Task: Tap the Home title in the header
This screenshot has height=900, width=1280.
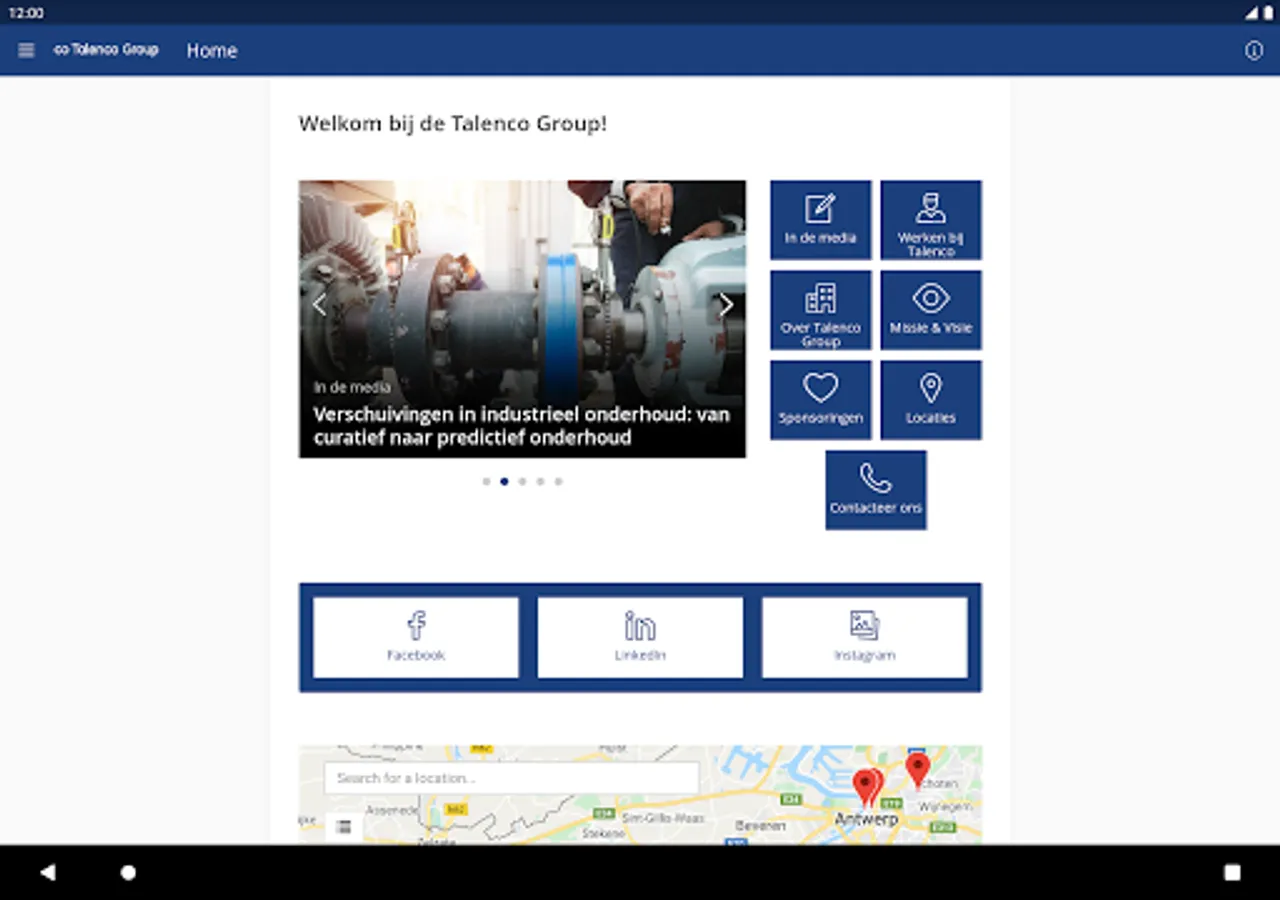Action: 212,51
